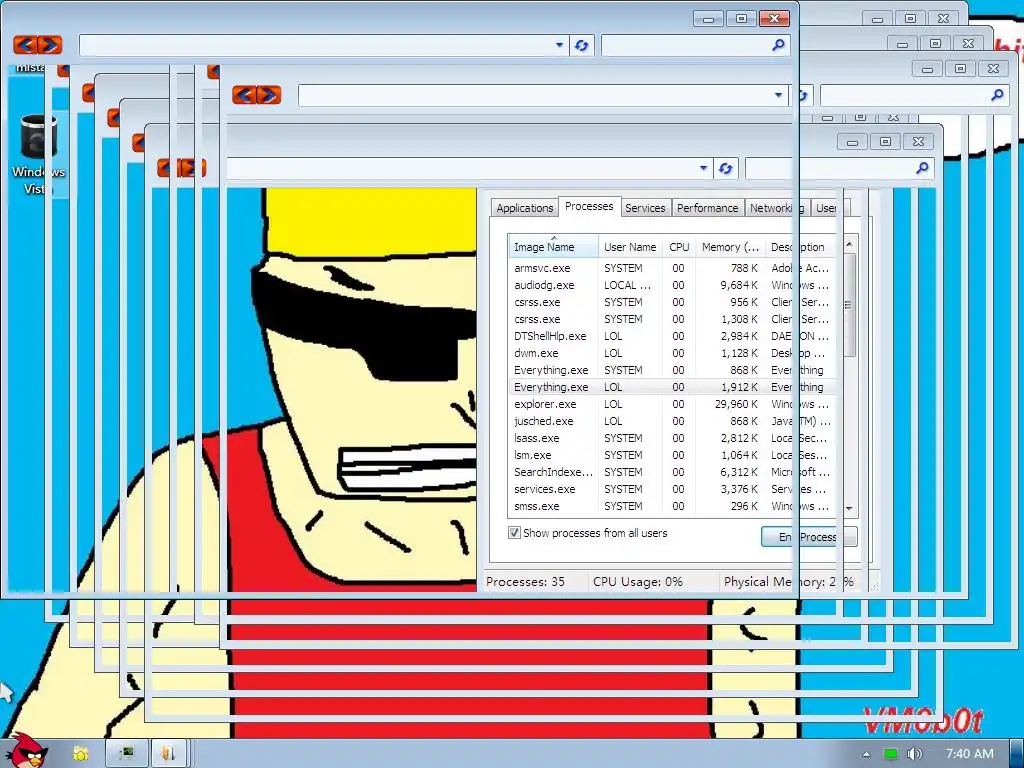
Task: Open address dropdown in the frontmost window
Action: click(559, 45)
